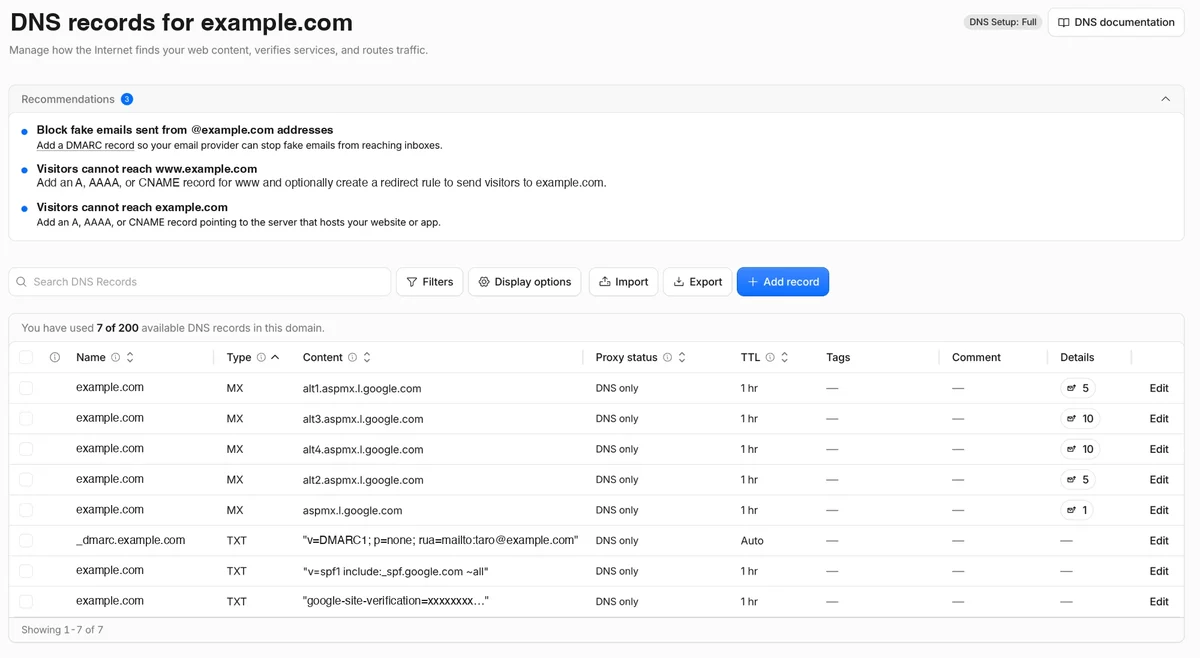Select the checkbox for alt1.aspmx.l.google.com row
Screen dimensions: 1200x658
click(26, 388)
